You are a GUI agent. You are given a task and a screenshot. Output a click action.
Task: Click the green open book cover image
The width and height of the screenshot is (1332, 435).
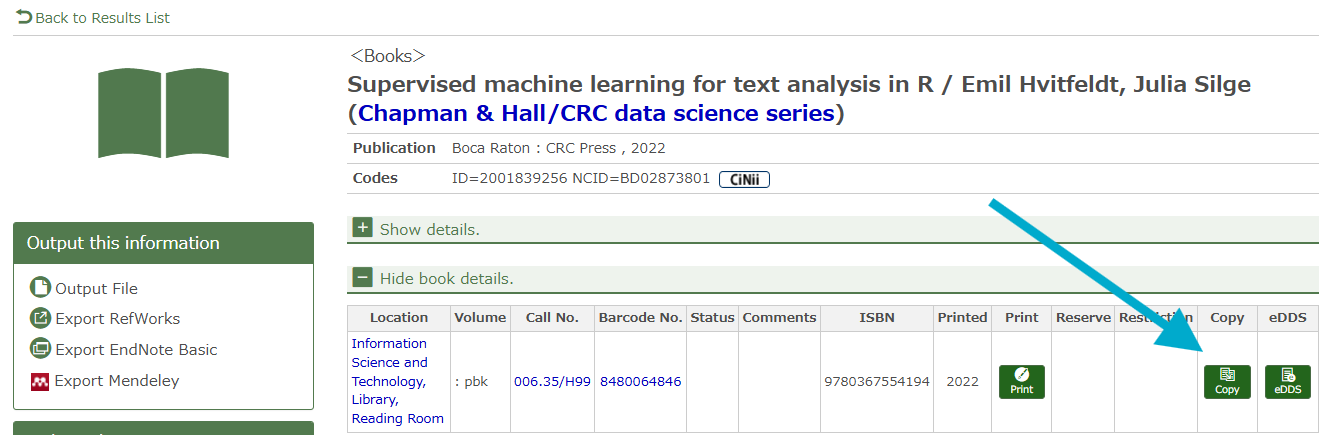click(163, 113)
